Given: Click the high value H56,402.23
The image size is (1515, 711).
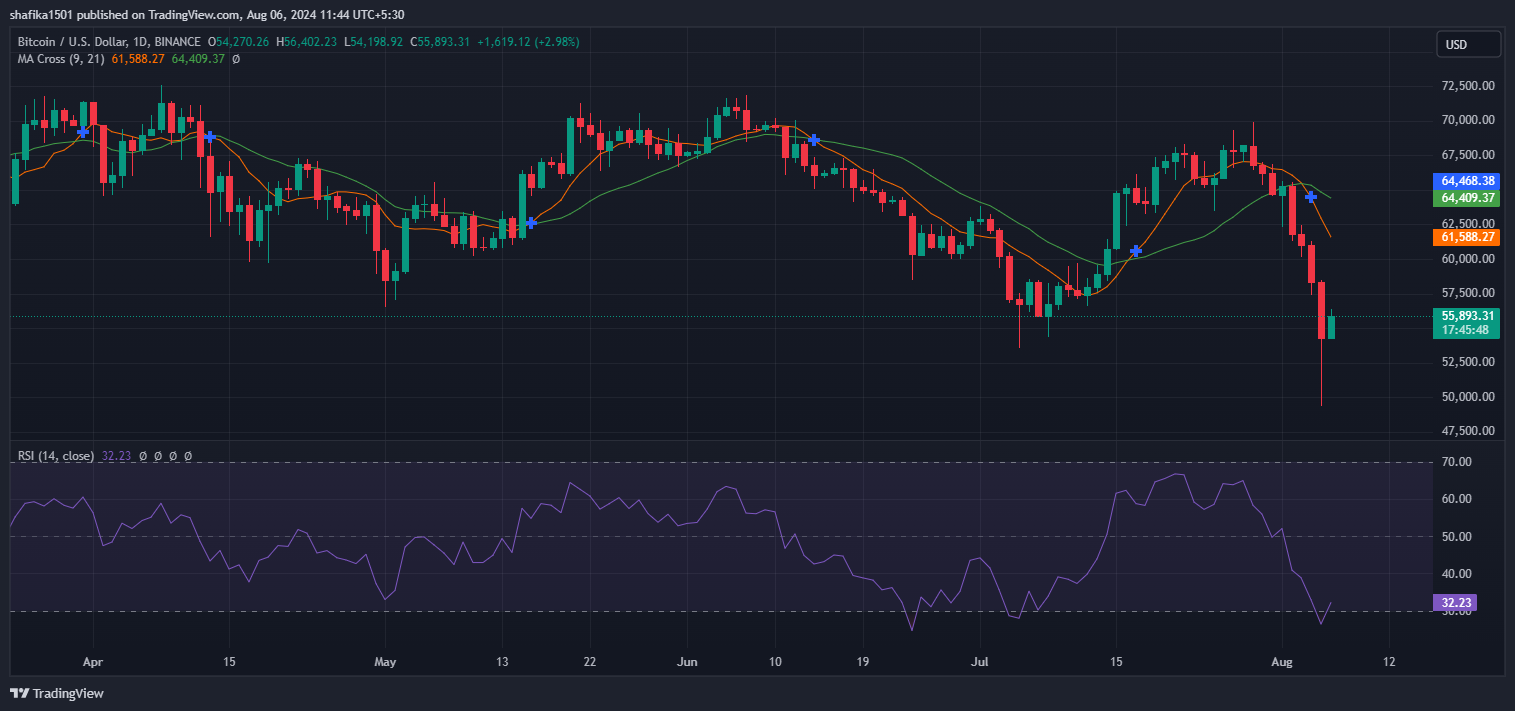Looking at the screenshot, I should (x=308, y=42).
